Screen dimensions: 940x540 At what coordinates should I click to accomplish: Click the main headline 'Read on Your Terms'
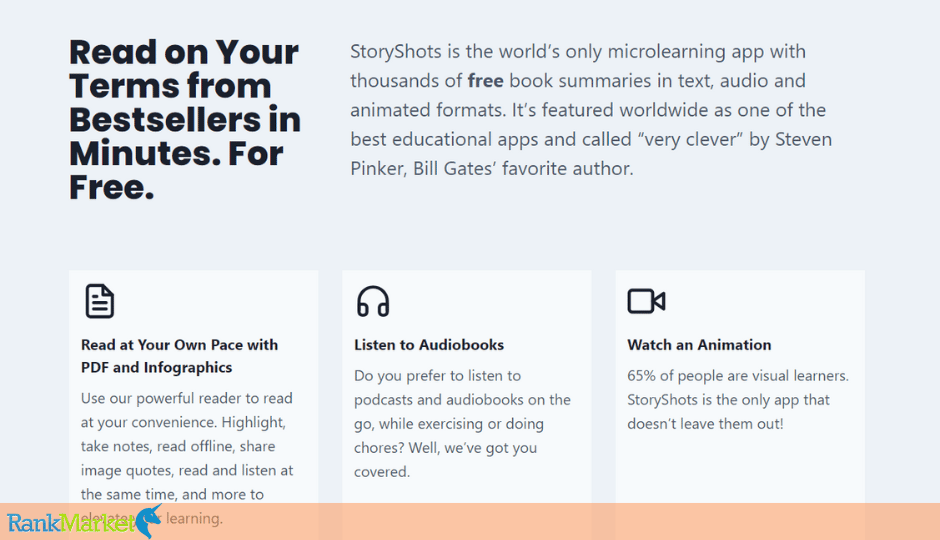click(x=183, y=68)
